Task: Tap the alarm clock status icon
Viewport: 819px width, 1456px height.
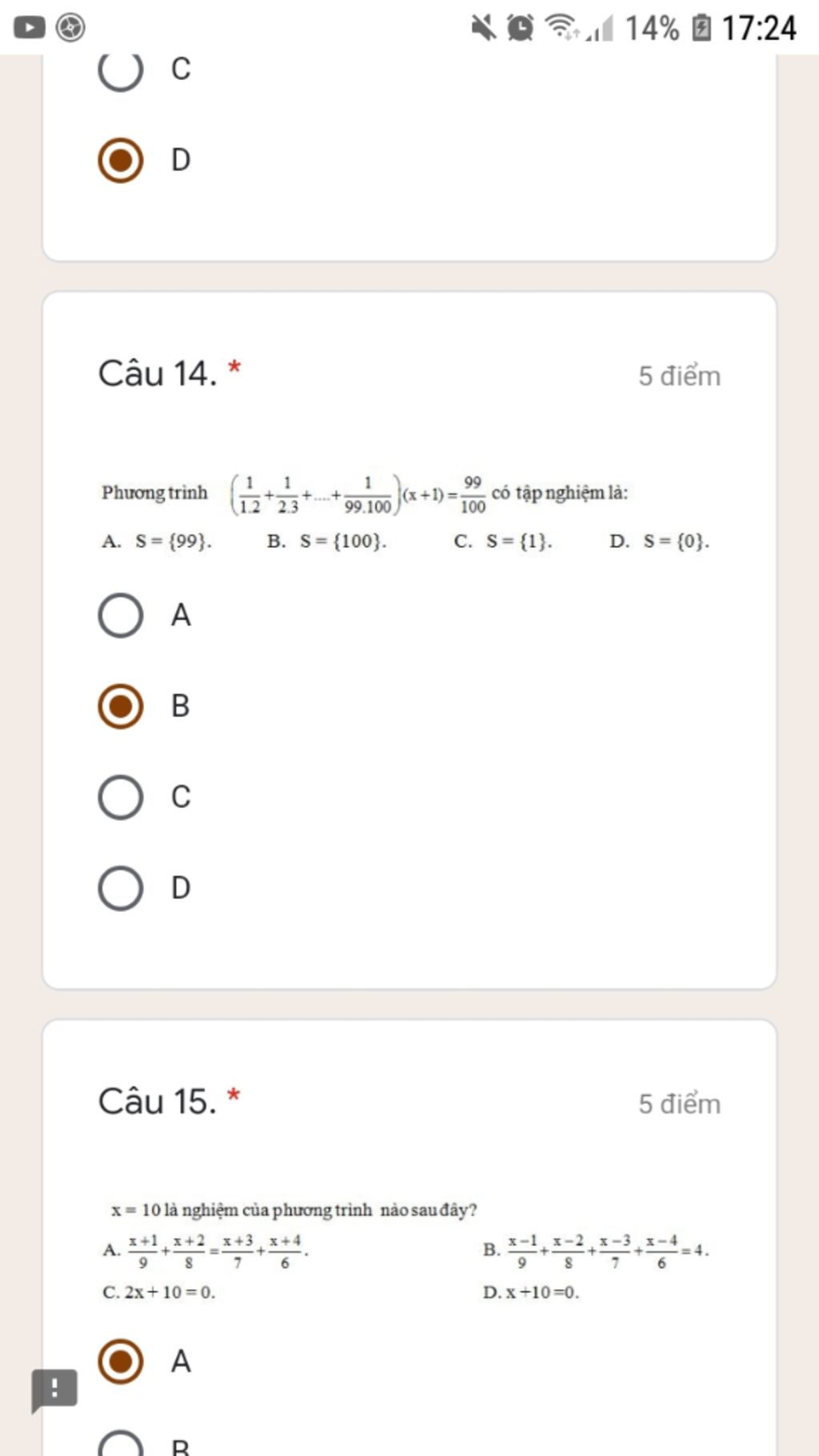Action: (521, 28)
